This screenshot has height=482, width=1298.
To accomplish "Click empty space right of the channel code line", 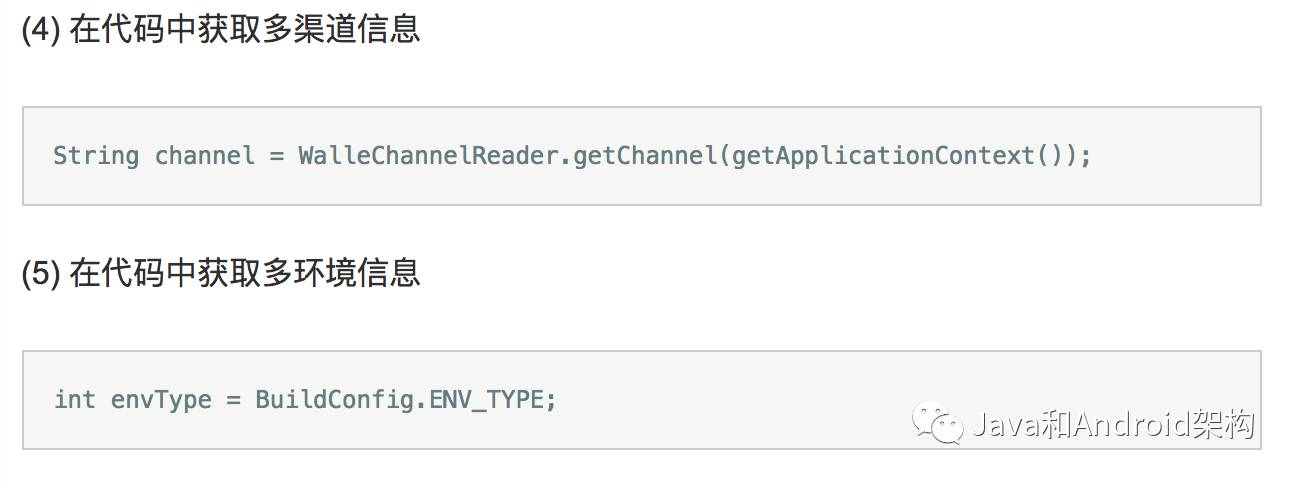I will (1170, 156).
